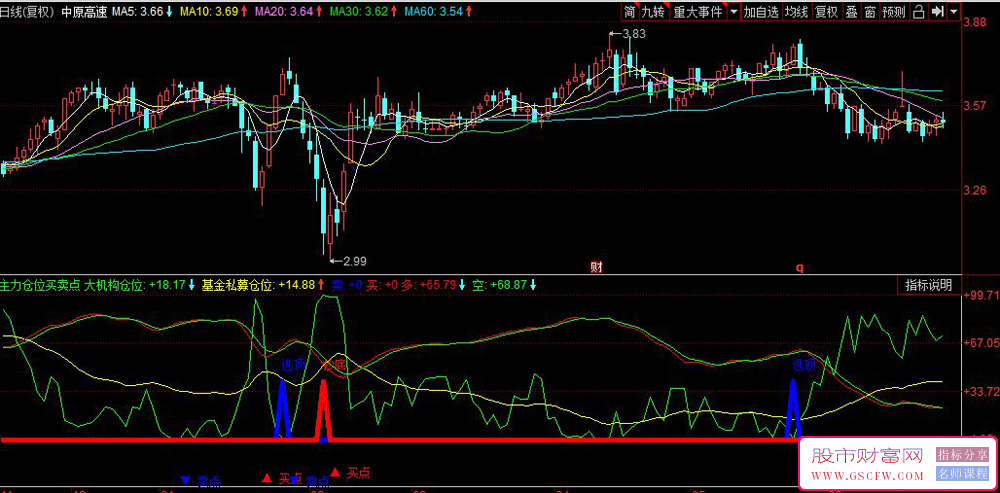Toggle the padlock lock icon

pos(919,12)
